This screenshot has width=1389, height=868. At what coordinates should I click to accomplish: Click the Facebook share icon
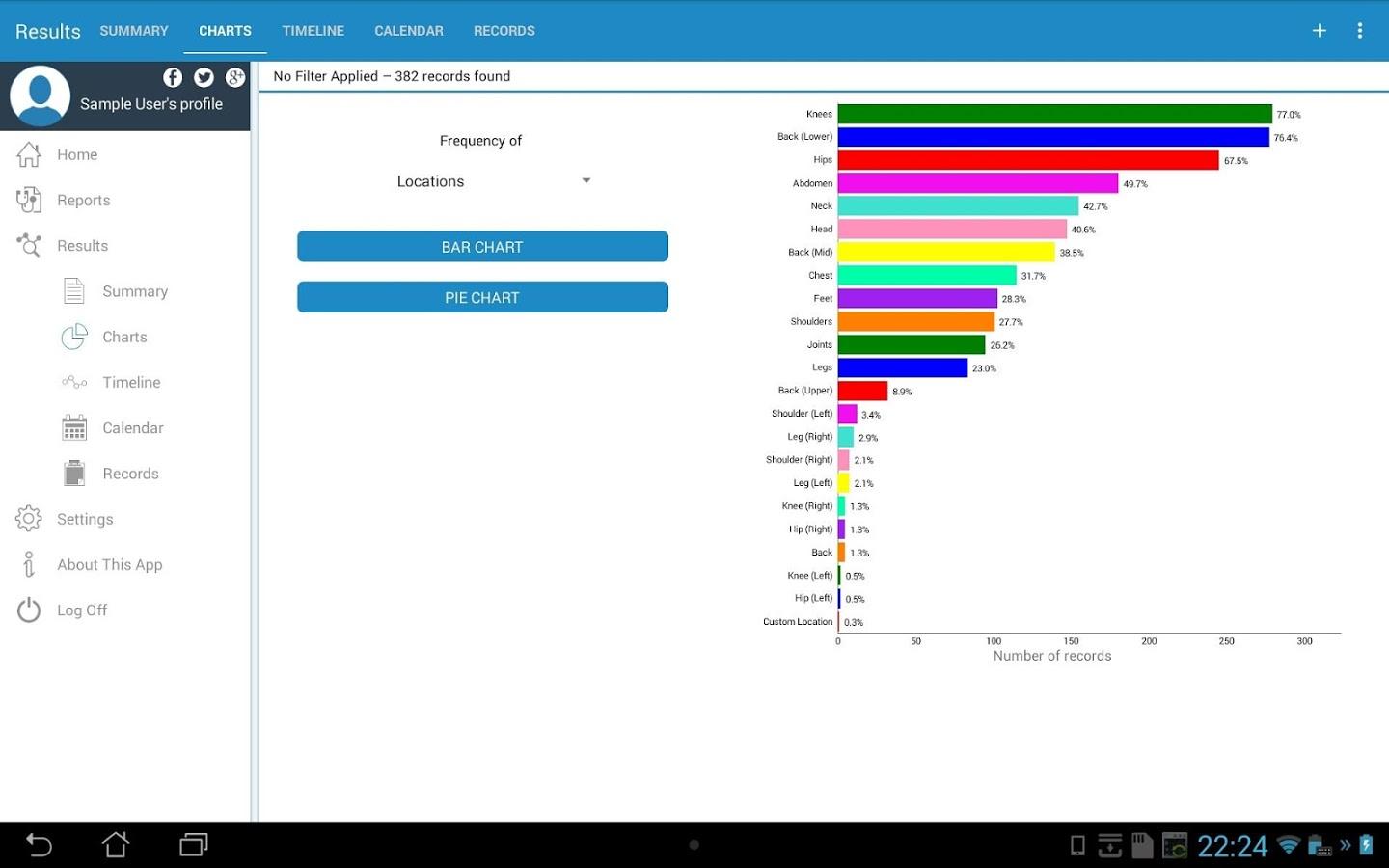tap(173, 77)
